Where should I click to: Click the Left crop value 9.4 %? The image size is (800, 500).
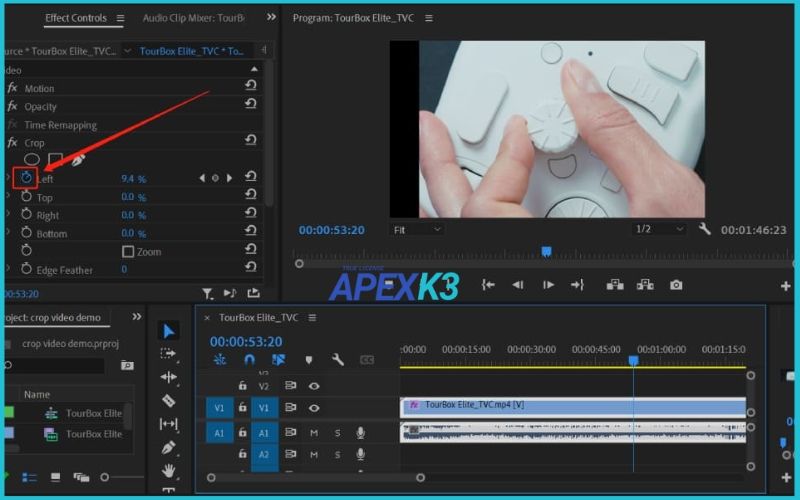(134, 179)
